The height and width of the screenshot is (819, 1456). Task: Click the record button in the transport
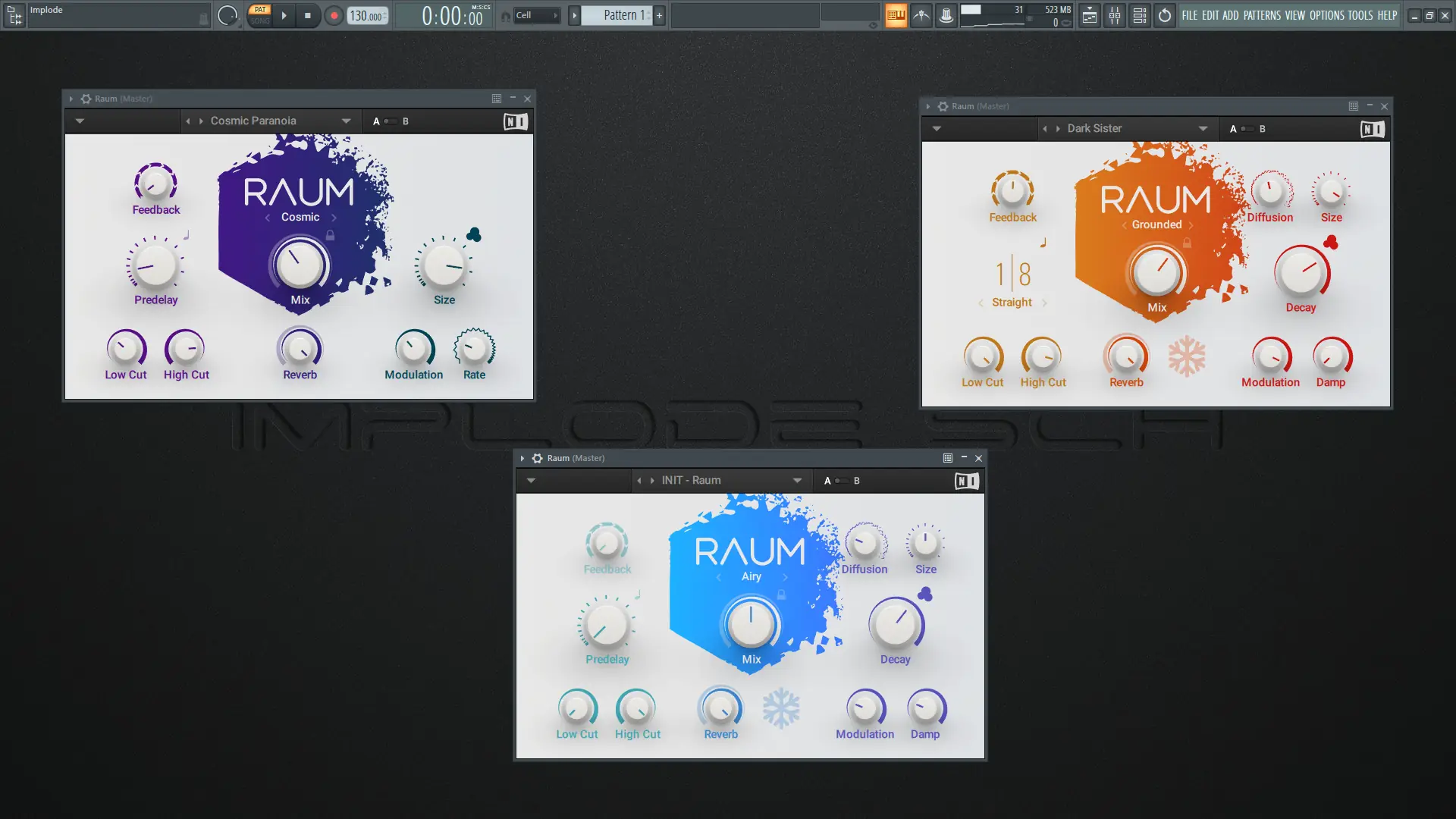[334, 15]
